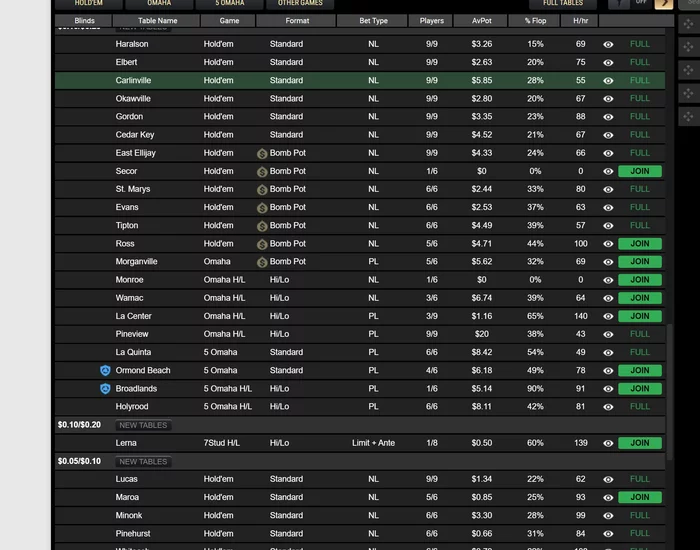Image resolution: width=700 pixels, height=550 pixels.
Task: Click Bomb Pot coin icon for Morganville
Action: click(x=262, y=262)
